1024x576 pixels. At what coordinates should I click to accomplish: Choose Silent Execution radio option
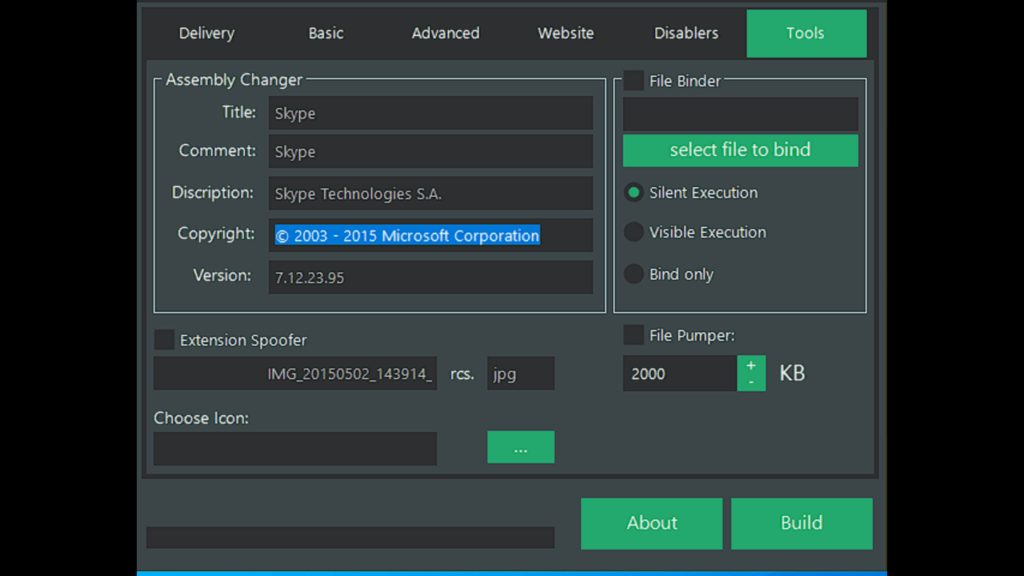[633, 193]
